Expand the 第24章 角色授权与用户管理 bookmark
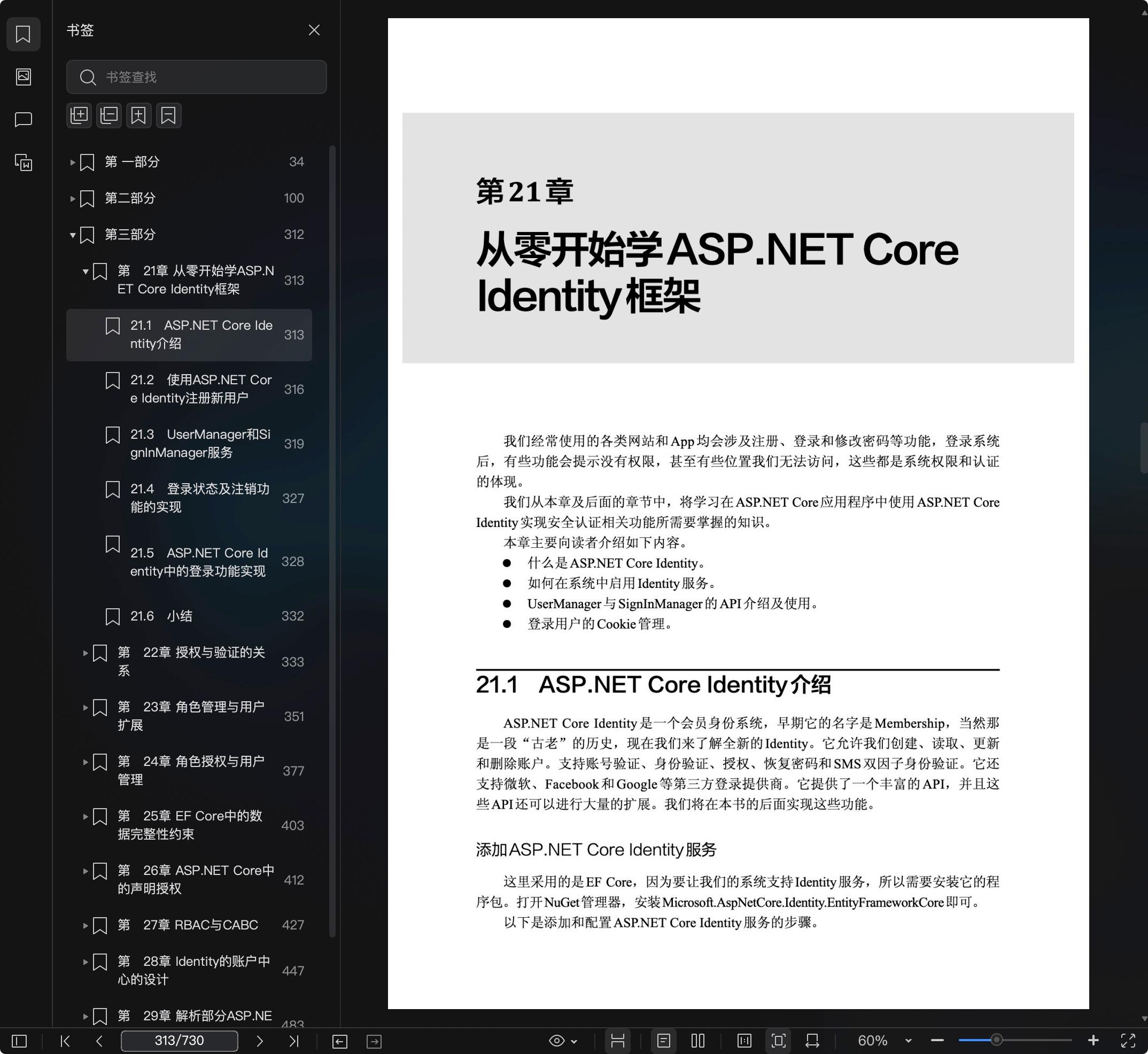Image resolution: width=1148 pixels, height=1054 pixels. (x=85, y=762)
